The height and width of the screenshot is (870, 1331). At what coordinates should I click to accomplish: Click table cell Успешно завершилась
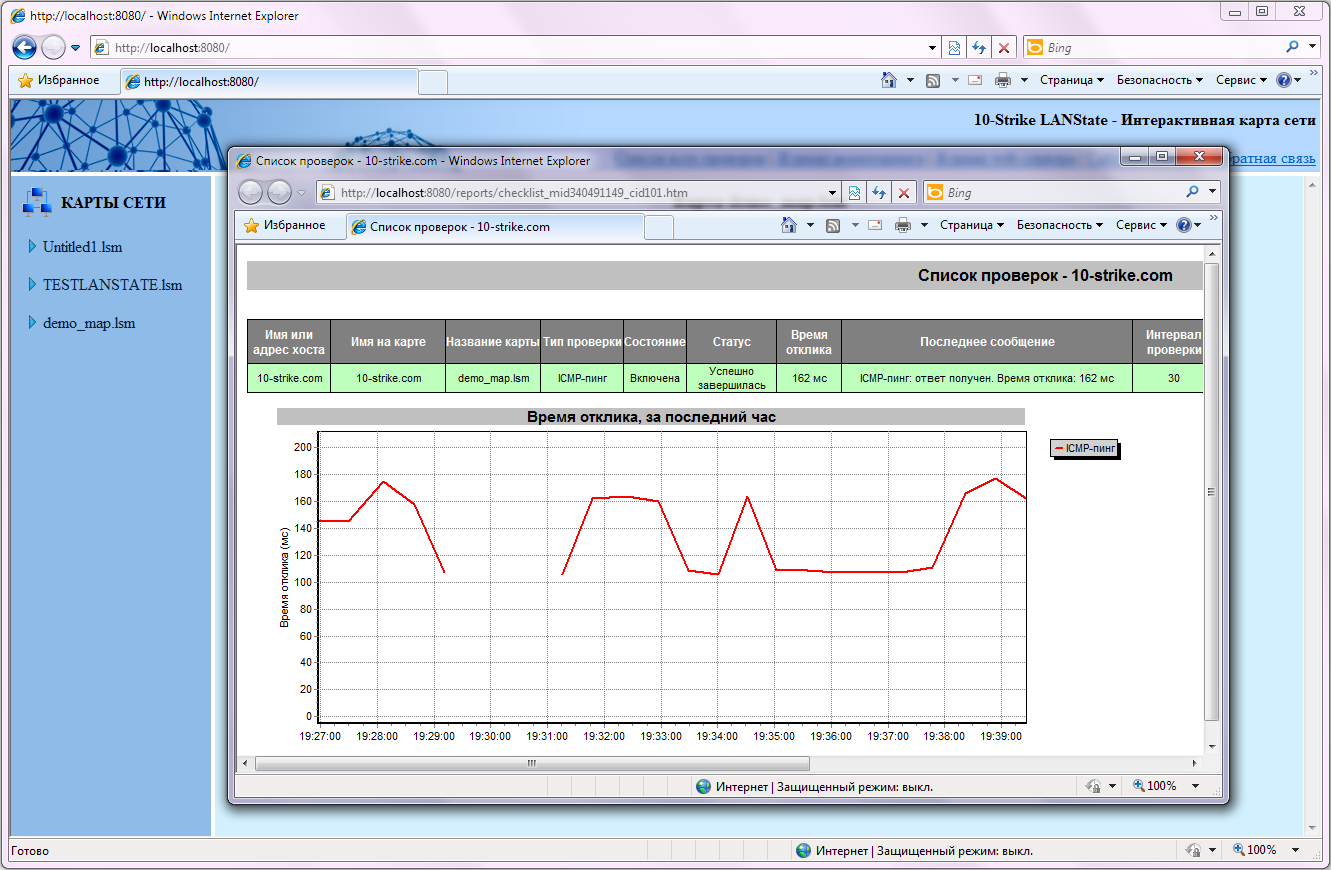(x=731, y=378)
